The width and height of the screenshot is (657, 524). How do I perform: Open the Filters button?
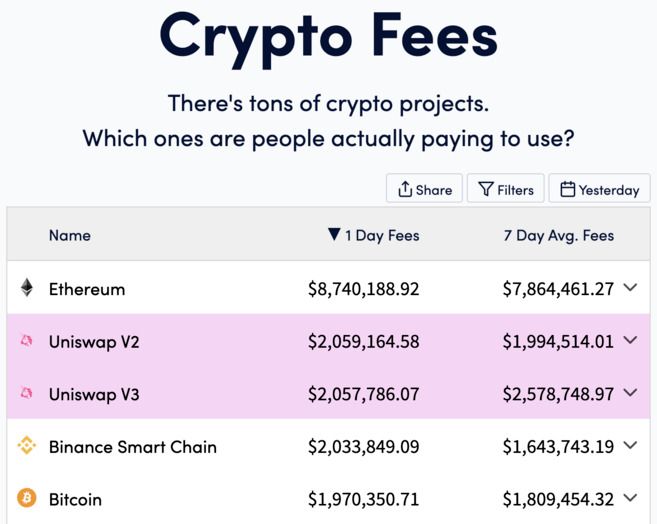506,189
